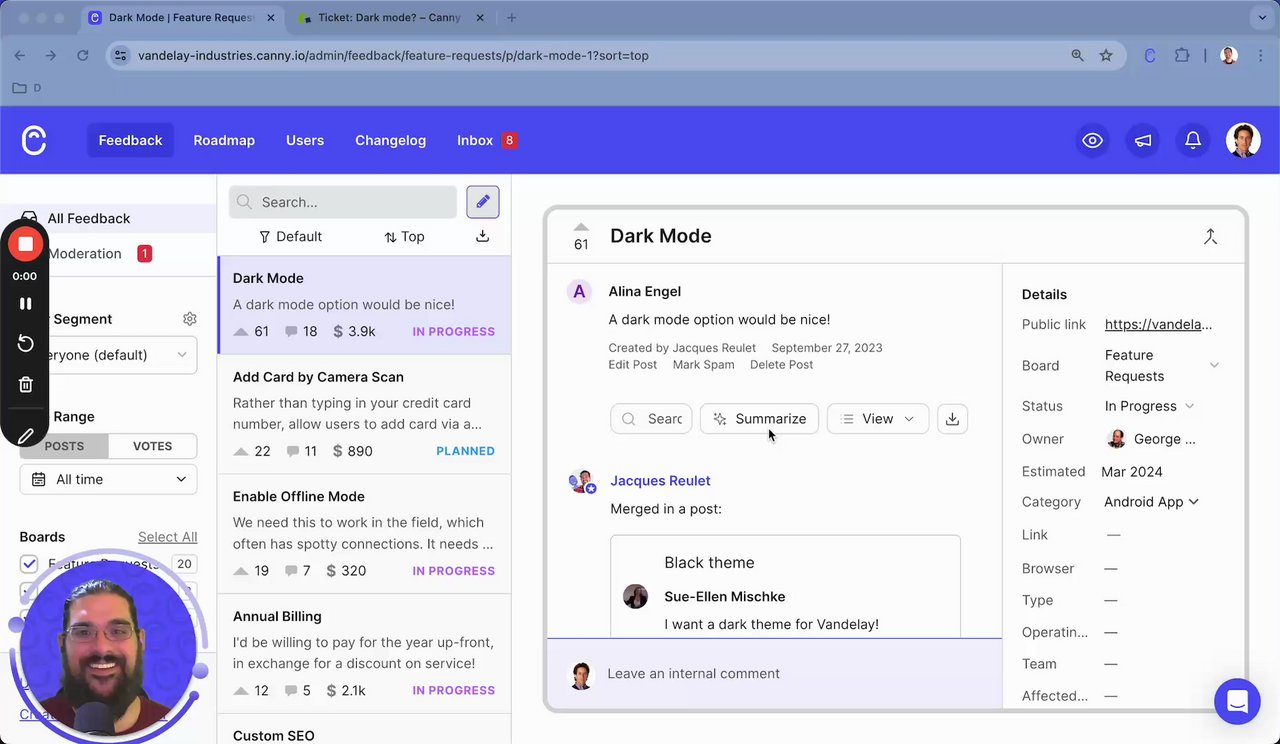
Task: Open the Users nav tab
Action: coord(305,140)
